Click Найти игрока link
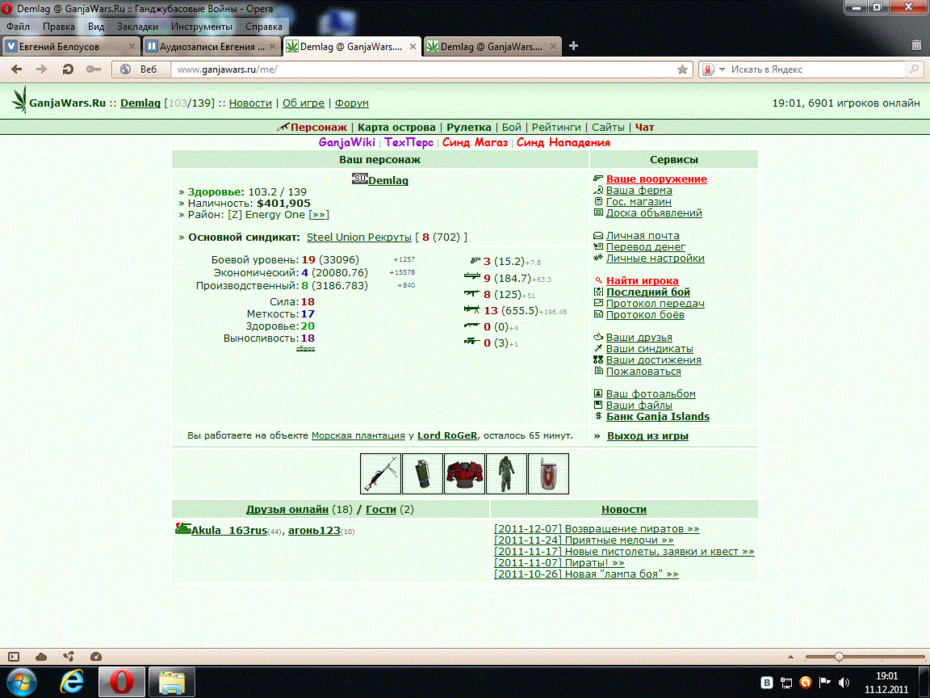 pos(642,281)
